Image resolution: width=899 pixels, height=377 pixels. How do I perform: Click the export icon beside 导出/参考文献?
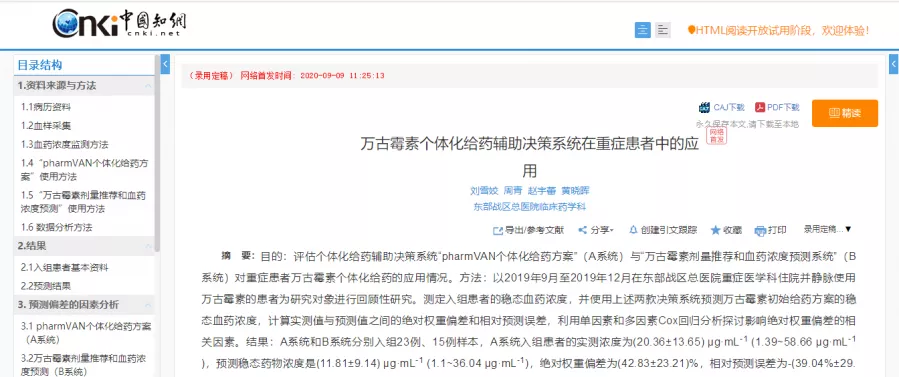tap(498, 230)
